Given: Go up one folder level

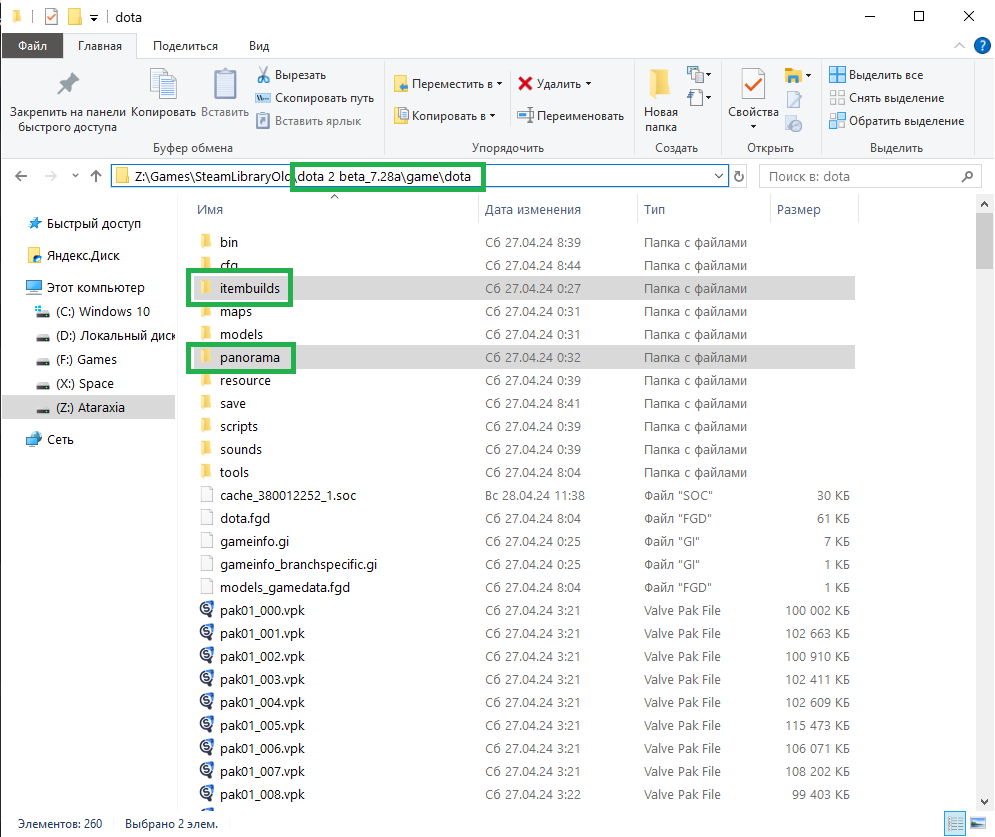Looking at the screenshot, I should pyautogui.click(x=96, y=176).
